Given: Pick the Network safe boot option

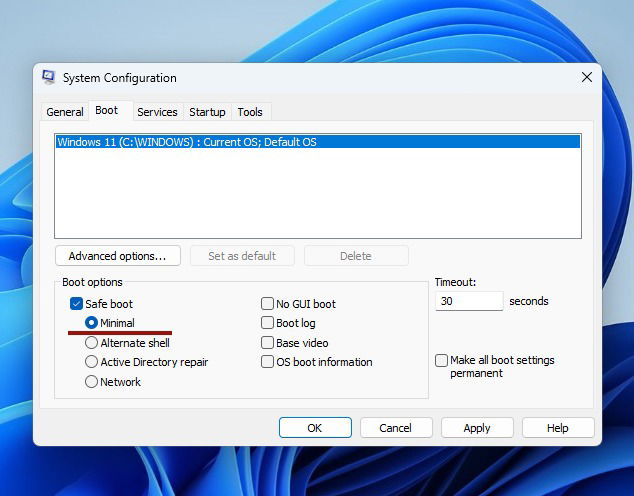Looking at the screenshot, I should (91, 381).
